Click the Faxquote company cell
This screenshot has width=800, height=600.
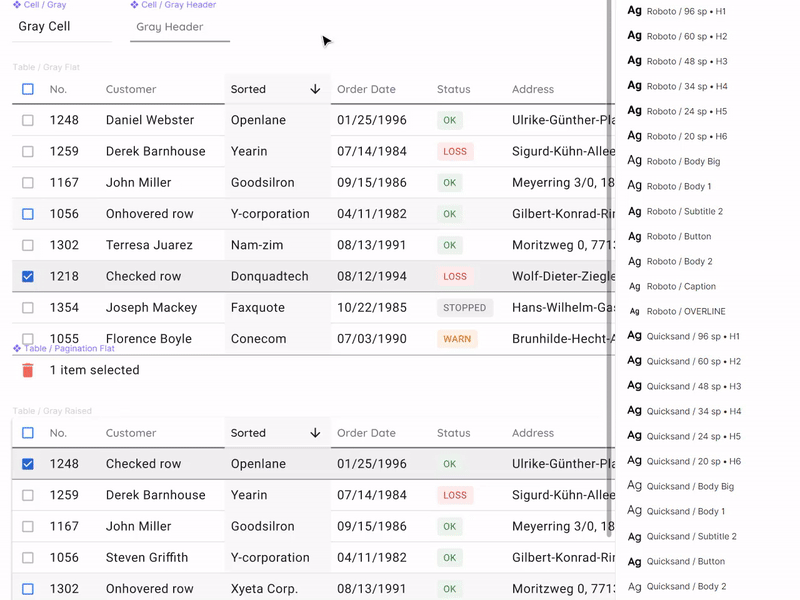[258, 308]
